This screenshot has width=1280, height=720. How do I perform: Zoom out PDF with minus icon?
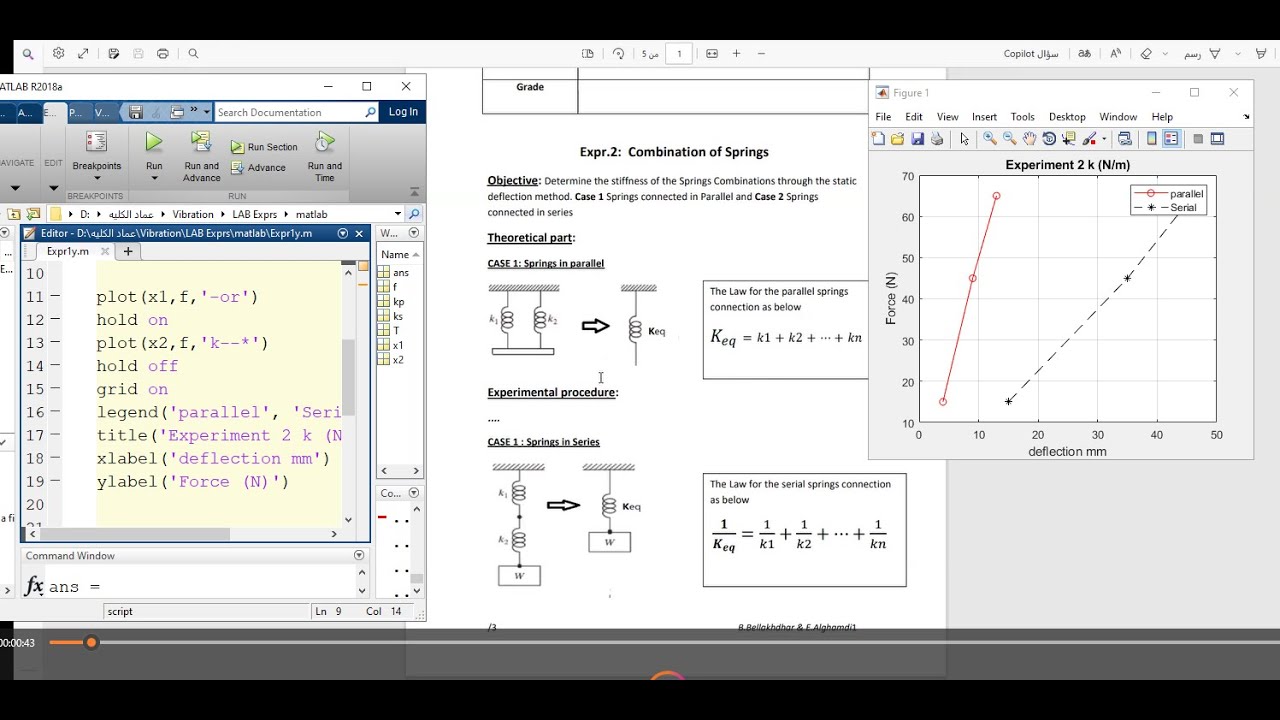762,54
